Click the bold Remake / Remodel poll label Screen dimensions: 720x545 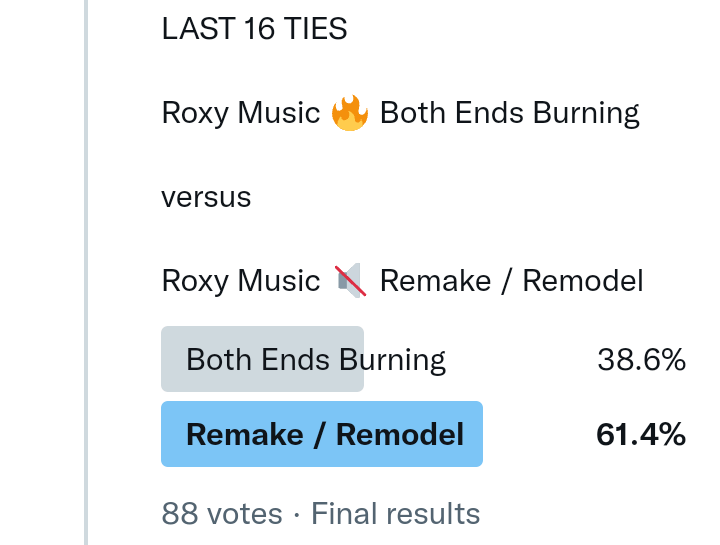pyautogui.click(x=325, y=434)
